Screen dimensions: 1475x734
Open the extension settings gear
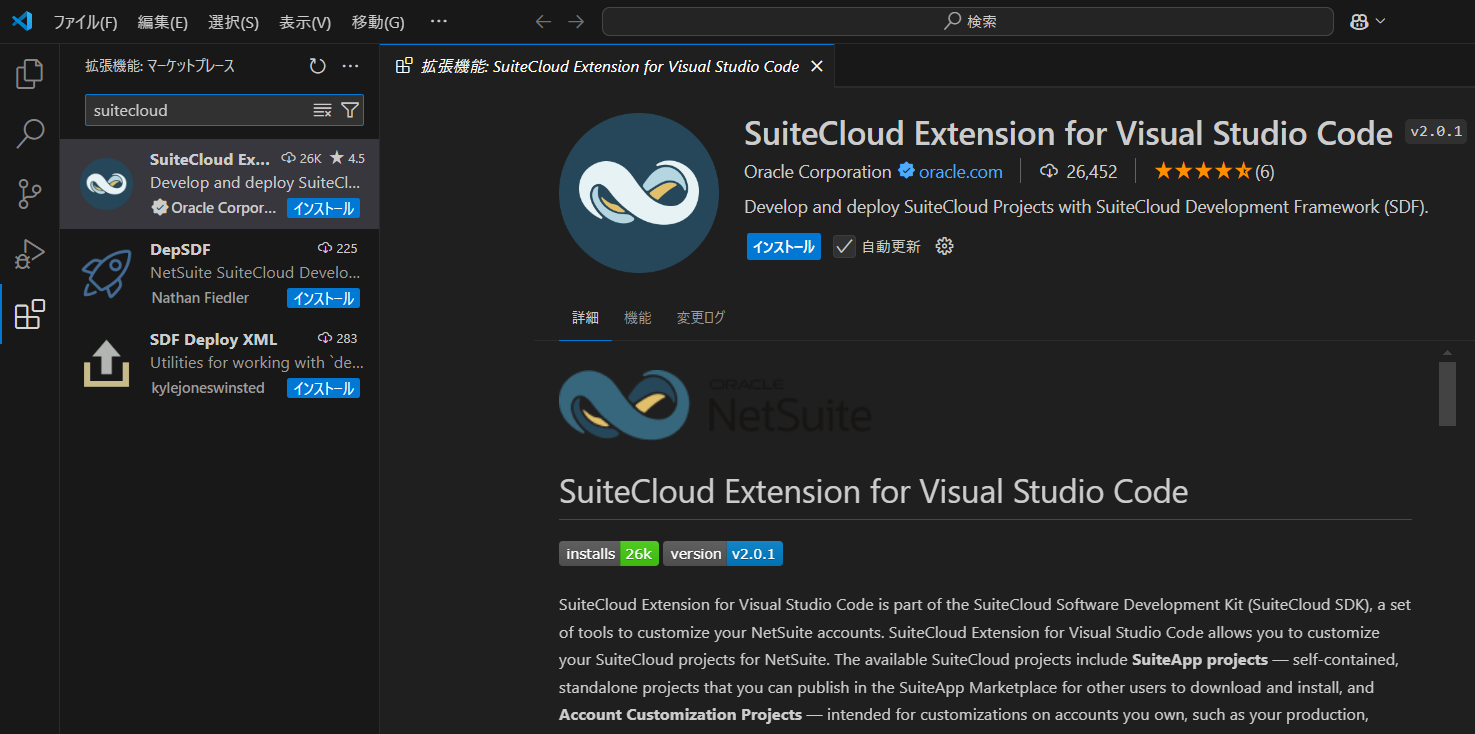click(944, 246)
